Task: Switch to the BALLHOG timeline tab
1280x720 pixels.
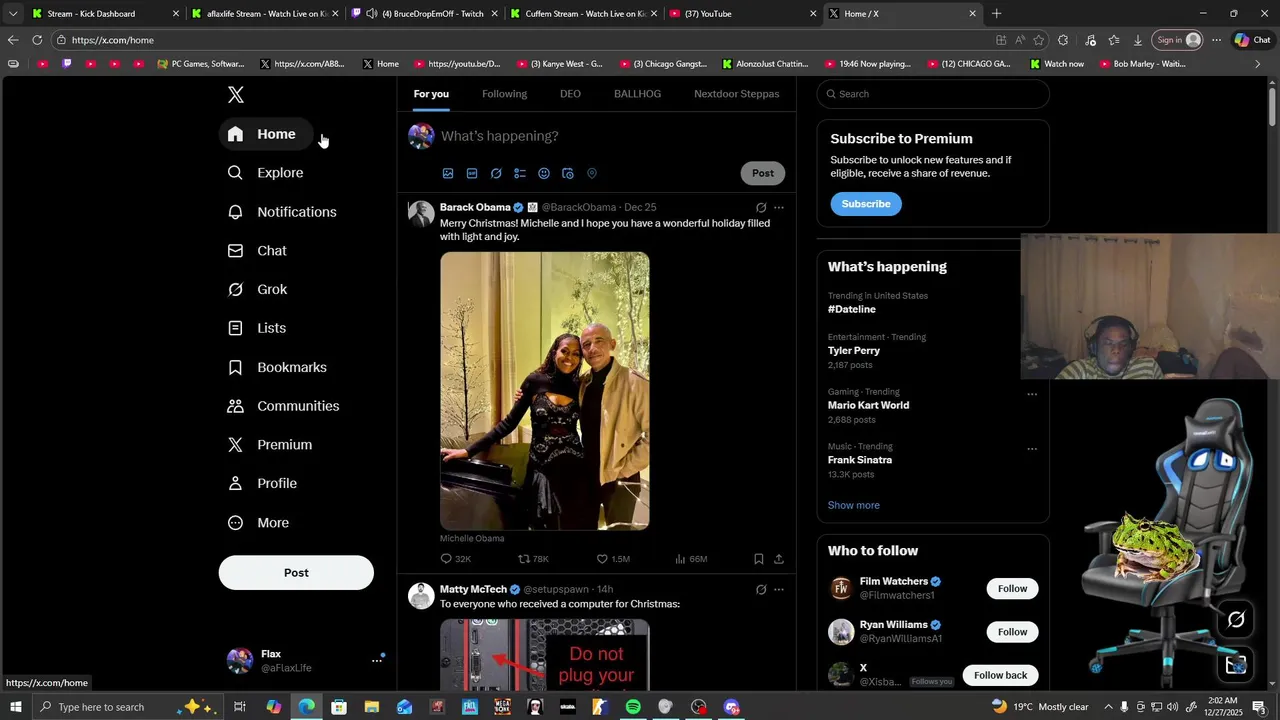Action: point(637,94)
